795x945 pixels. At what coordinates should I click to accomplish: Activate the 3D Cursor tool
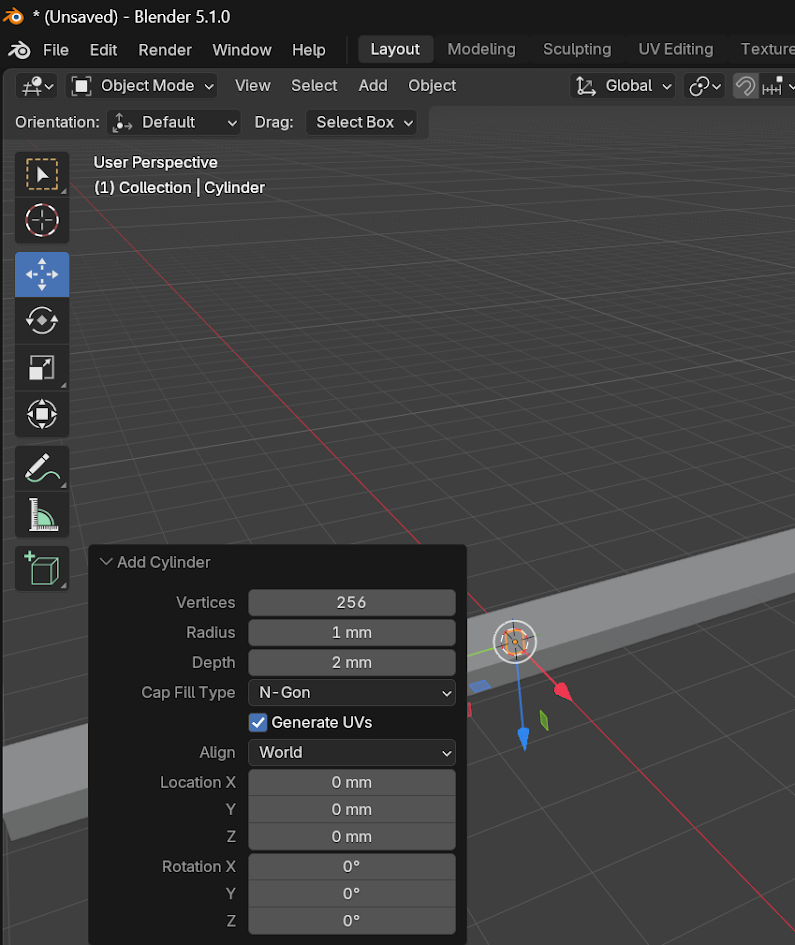click(42, 220)
